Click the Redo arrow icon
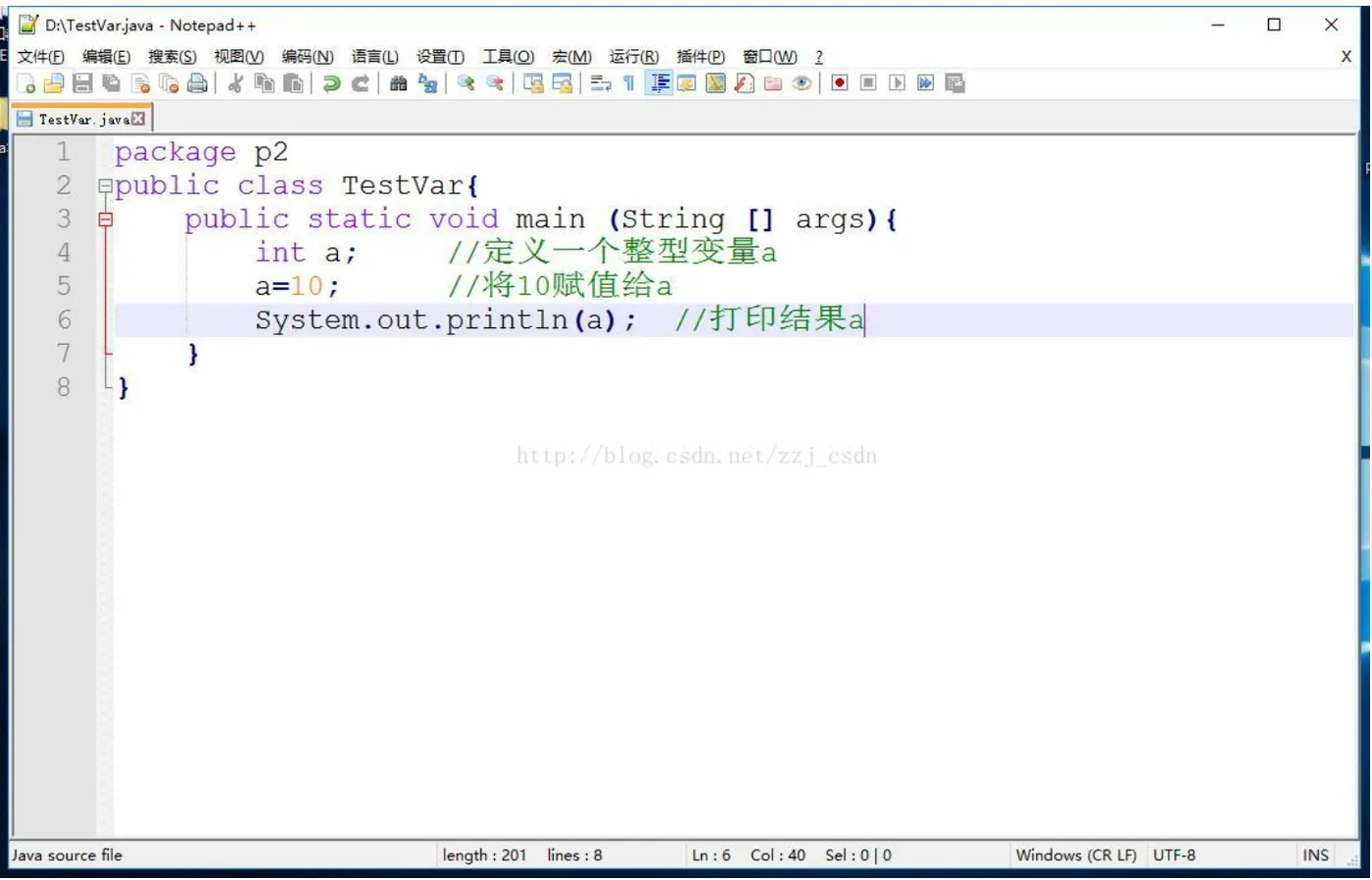1372x880 pixels. point(361,83)
